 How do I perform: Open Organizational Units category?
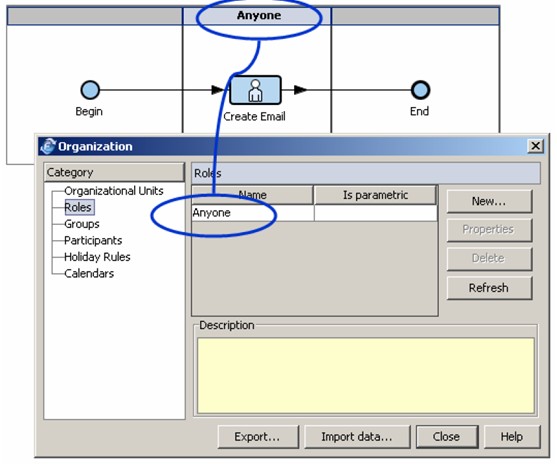point(114,191)
